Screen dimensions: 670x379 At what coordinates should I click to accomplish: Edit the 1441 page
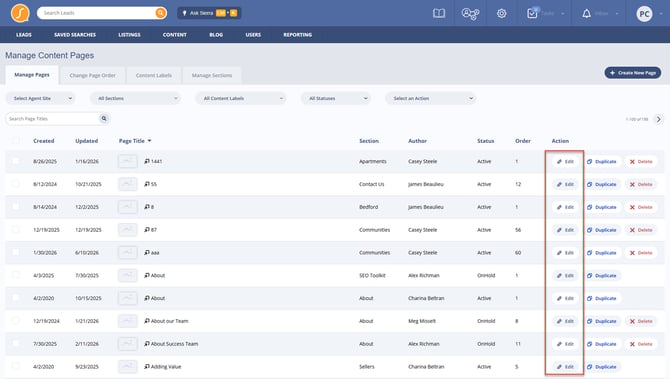(565, 162)
